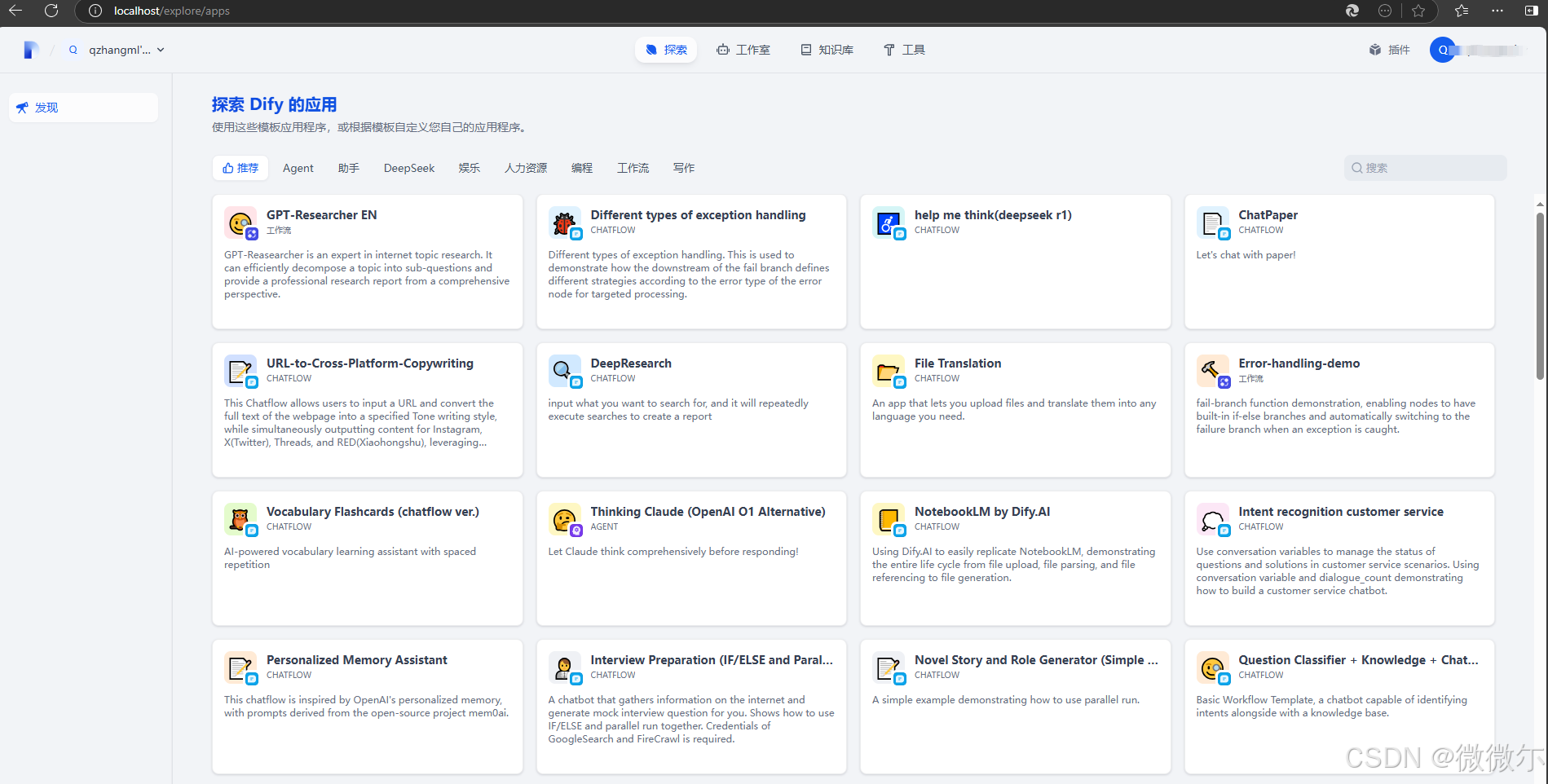
Task: Open browser more options menu
Action: click(x=1497, y=11)
